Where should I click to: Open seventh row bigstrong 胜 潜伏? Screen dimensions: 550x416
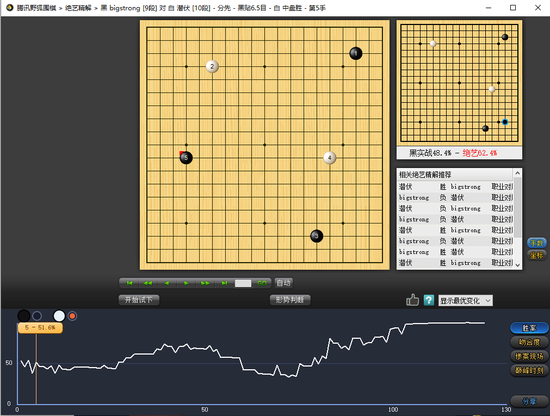455,252
